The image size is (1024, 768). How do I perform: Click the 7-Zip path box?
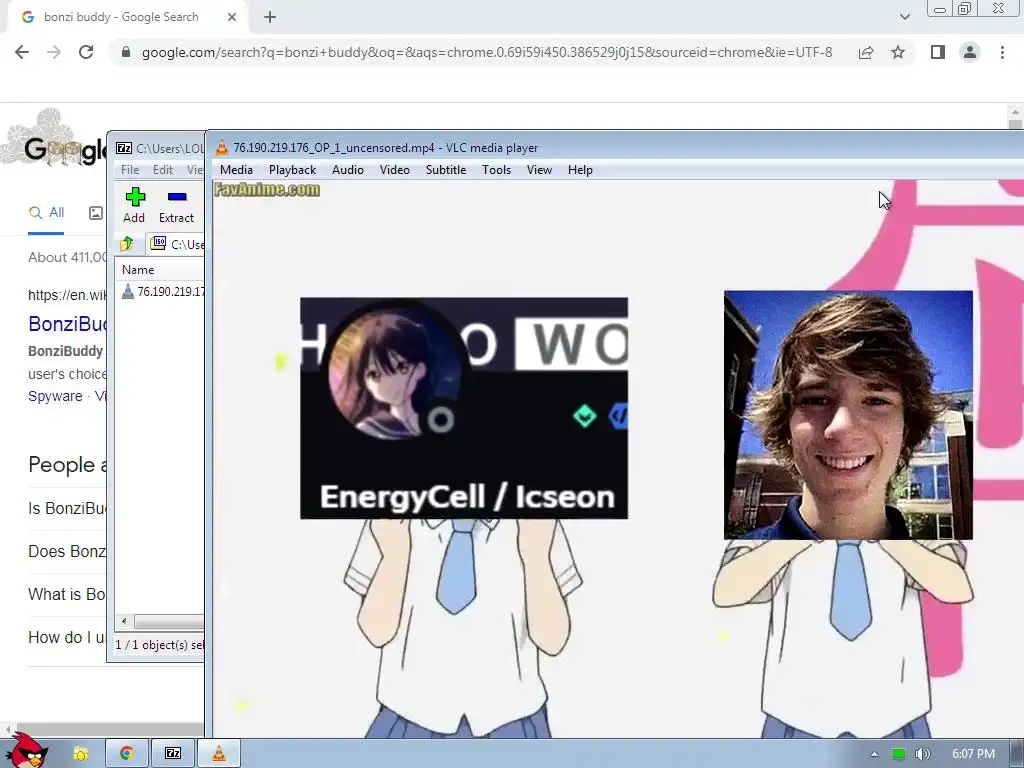coord(176,244)
